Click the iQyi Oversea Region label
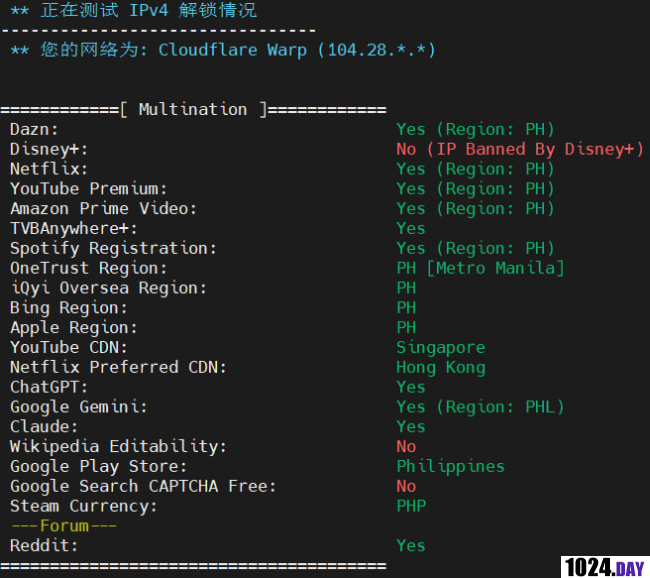The image size is (650, 578). (x=109, y=288)
